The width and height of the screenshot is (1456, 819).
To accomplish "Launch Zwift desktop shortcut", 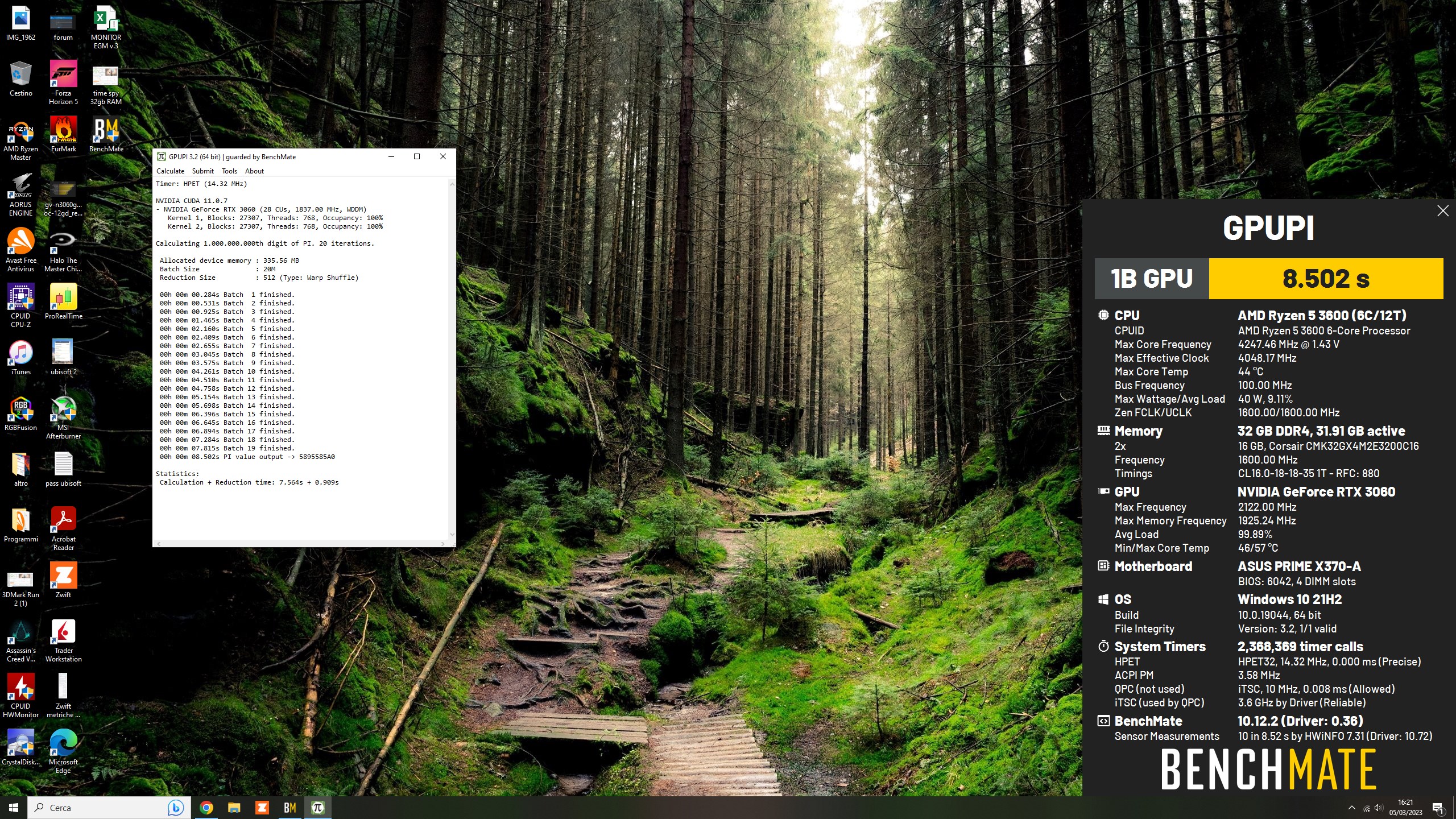I will [x=63, y=581].
